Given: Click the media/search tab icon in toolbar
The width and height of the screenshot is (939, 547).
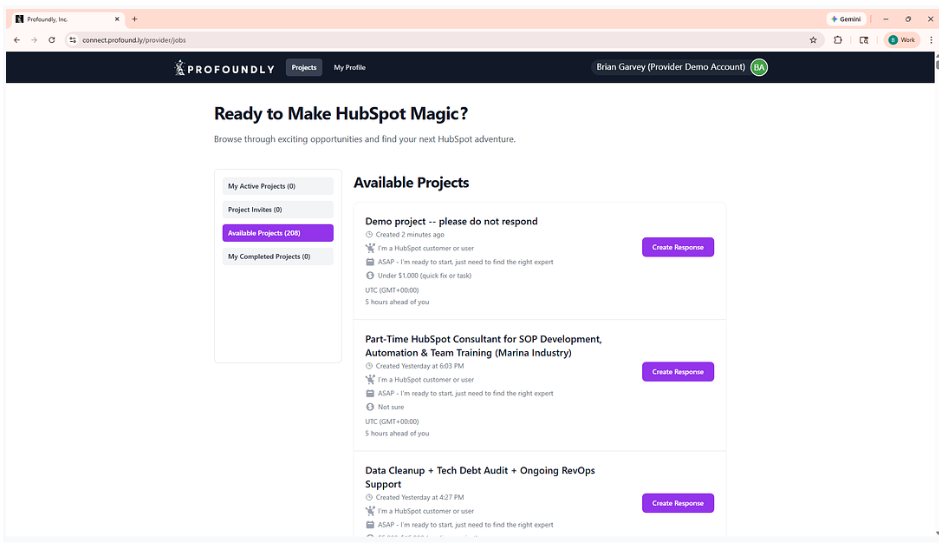Looking at the screenshot, I should pos(864,40).
